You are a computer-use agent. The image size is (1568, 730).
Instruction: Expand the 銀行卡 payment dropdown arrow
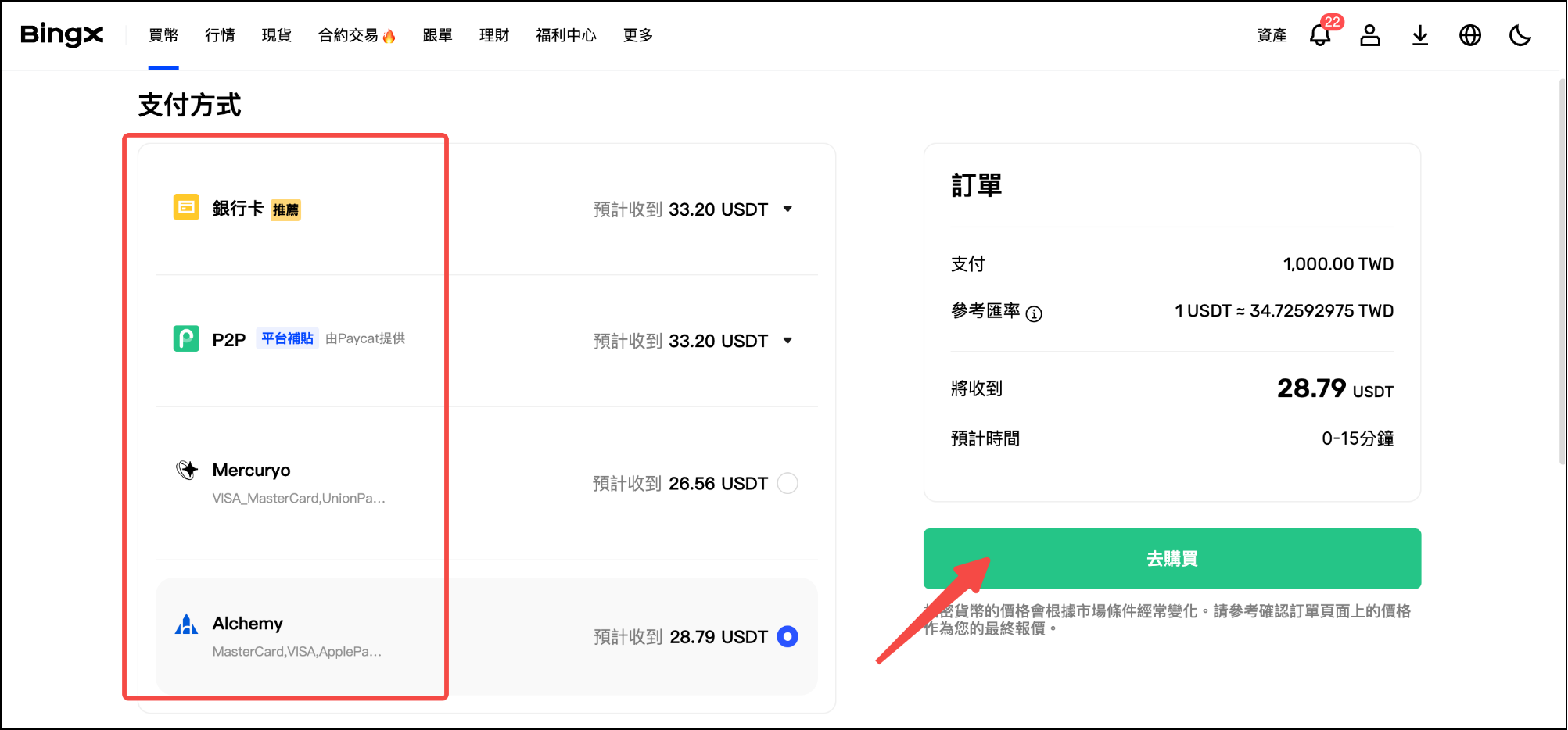pos(788,209)
